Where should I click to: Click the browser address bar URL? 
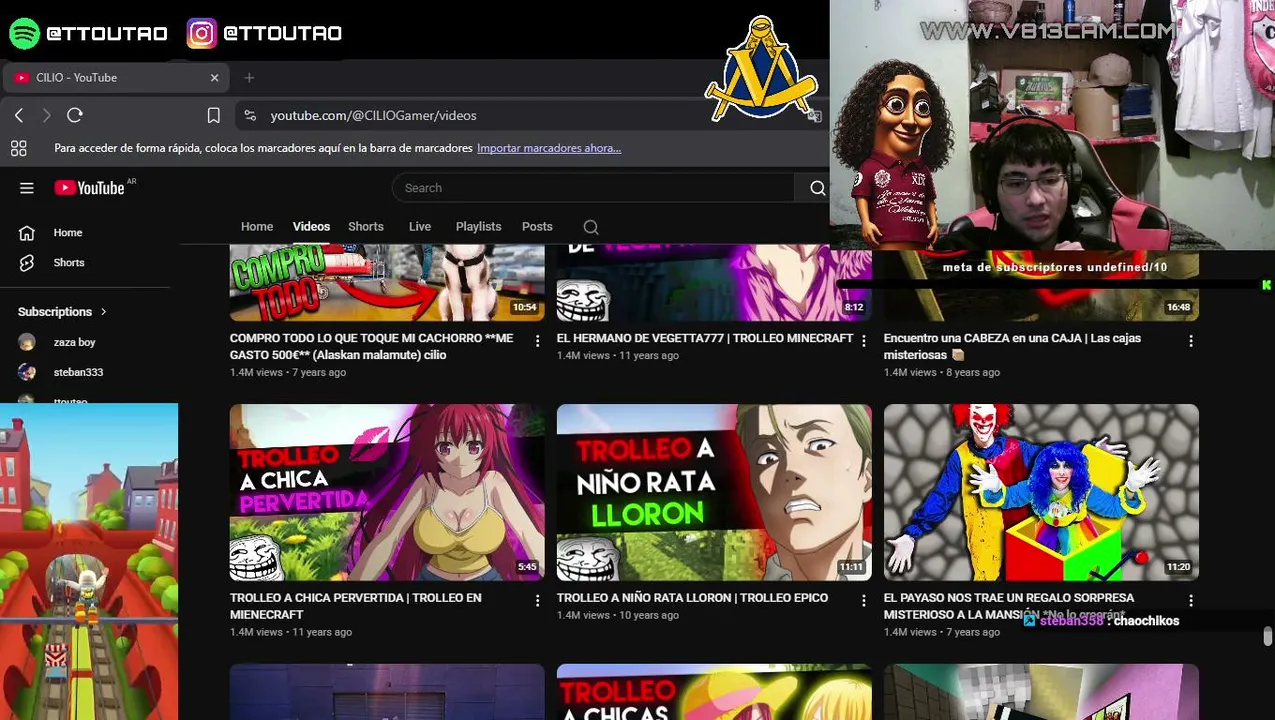coord(373,115)
